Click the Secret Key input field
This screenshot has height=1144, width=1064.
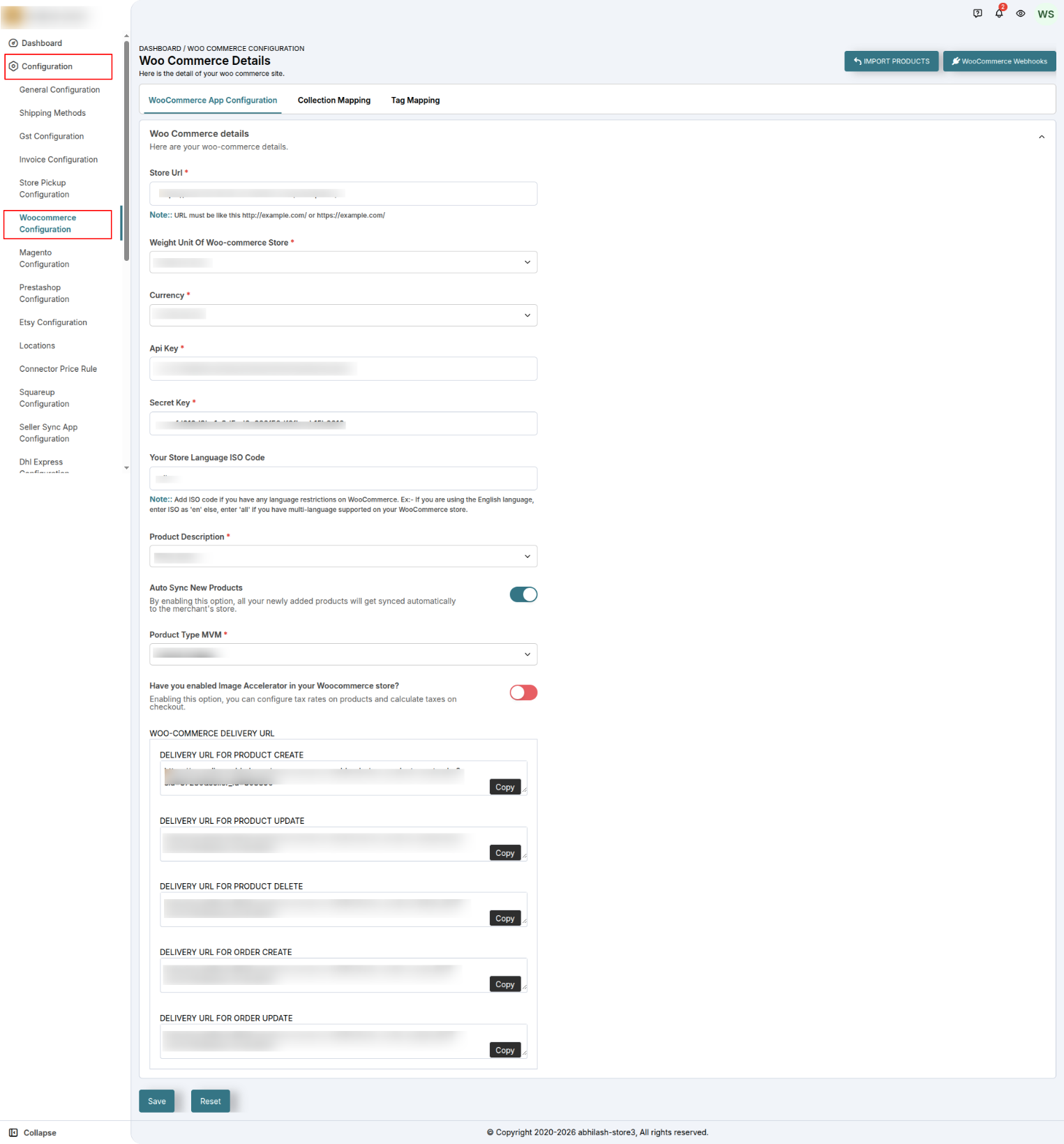pos(343,423)
